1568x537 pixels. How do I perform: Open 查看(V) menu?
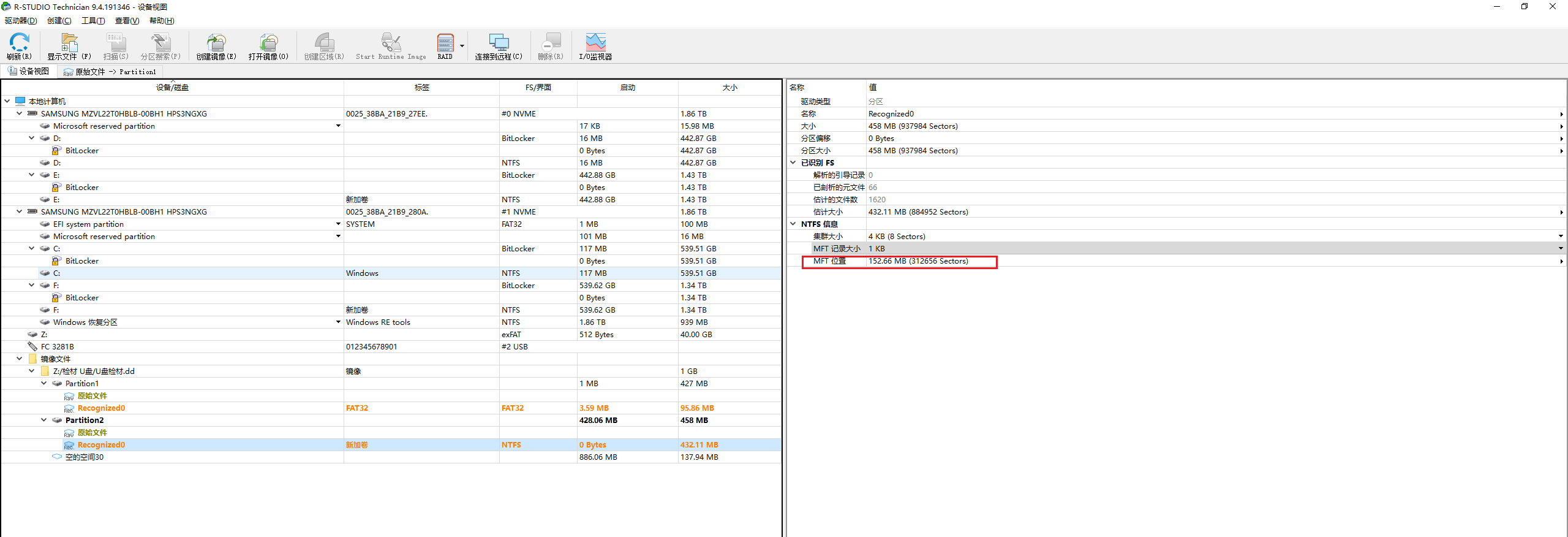pos(127,21)
